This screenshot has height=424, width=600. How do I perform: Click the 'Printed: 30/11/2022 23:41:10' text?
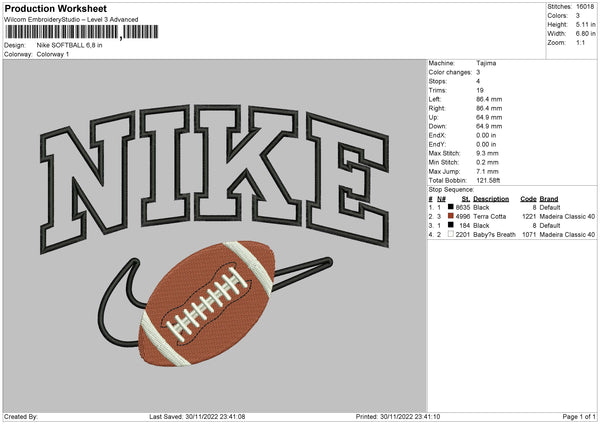[x=398, y=416]
